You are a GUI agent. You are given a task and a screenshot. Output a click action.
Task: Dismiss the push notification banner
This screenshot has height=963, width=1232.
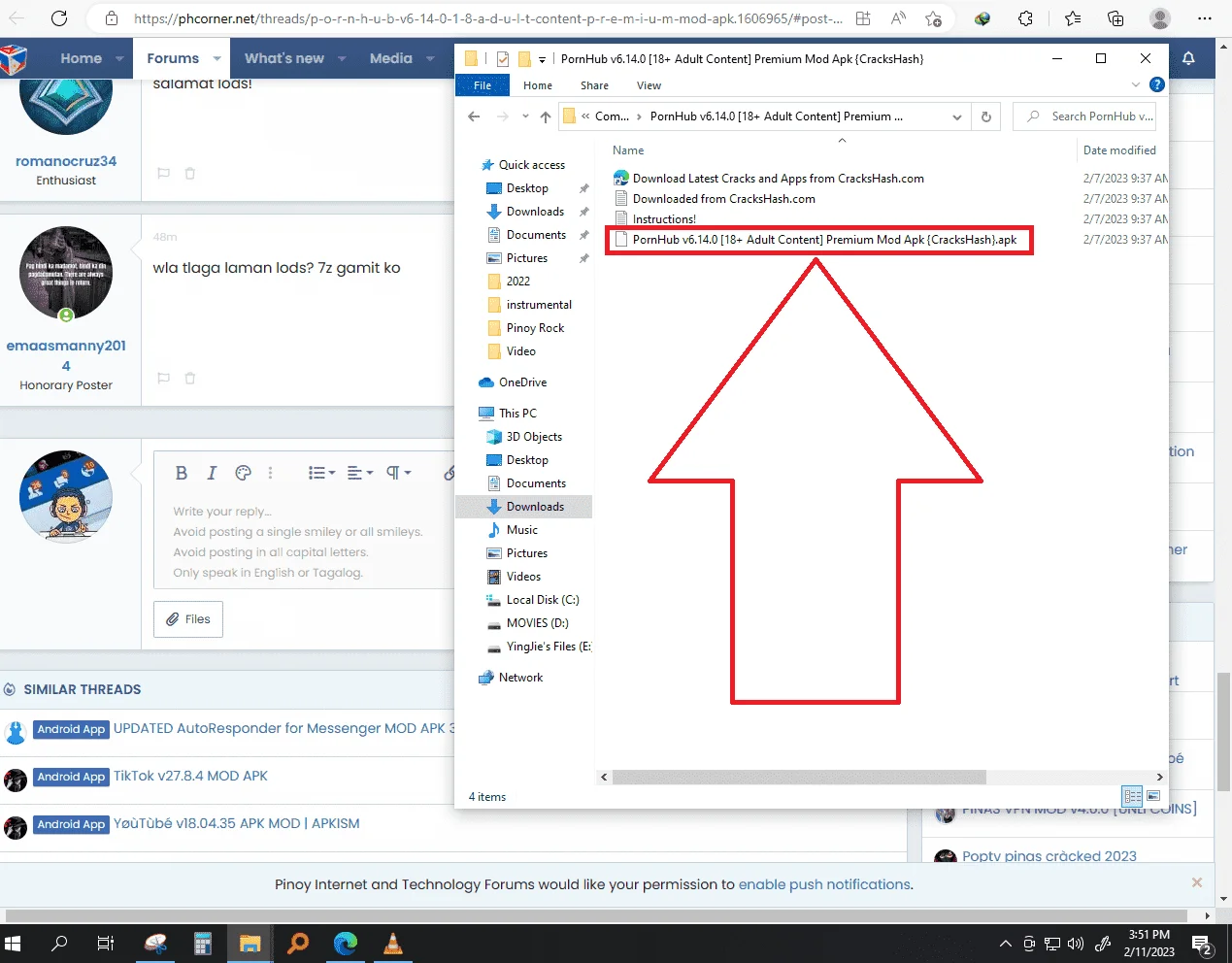point(1197,882)
